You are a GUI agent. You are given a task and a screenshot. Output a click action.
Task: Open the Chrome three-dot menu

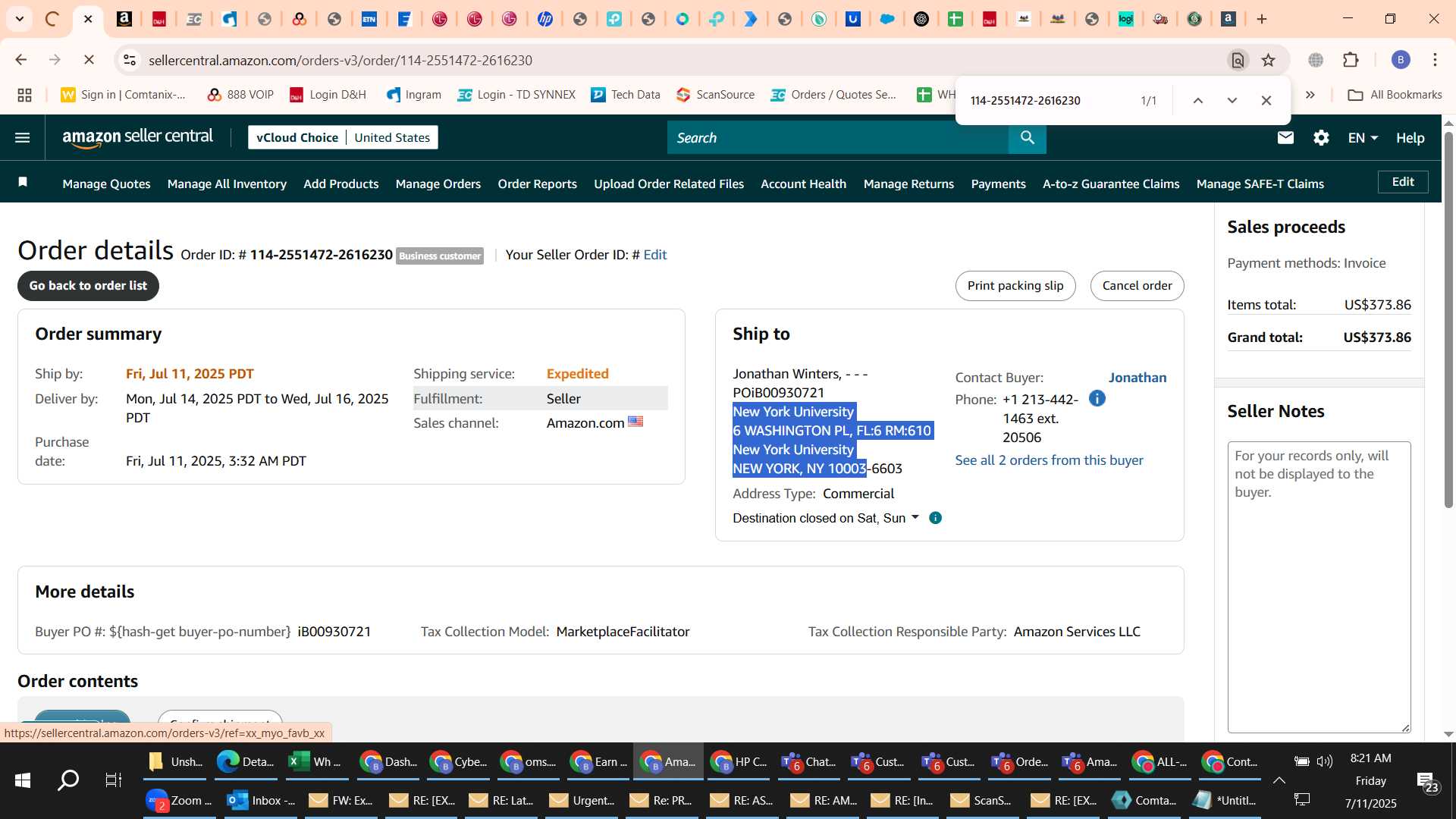click(x=1435, y=60)
